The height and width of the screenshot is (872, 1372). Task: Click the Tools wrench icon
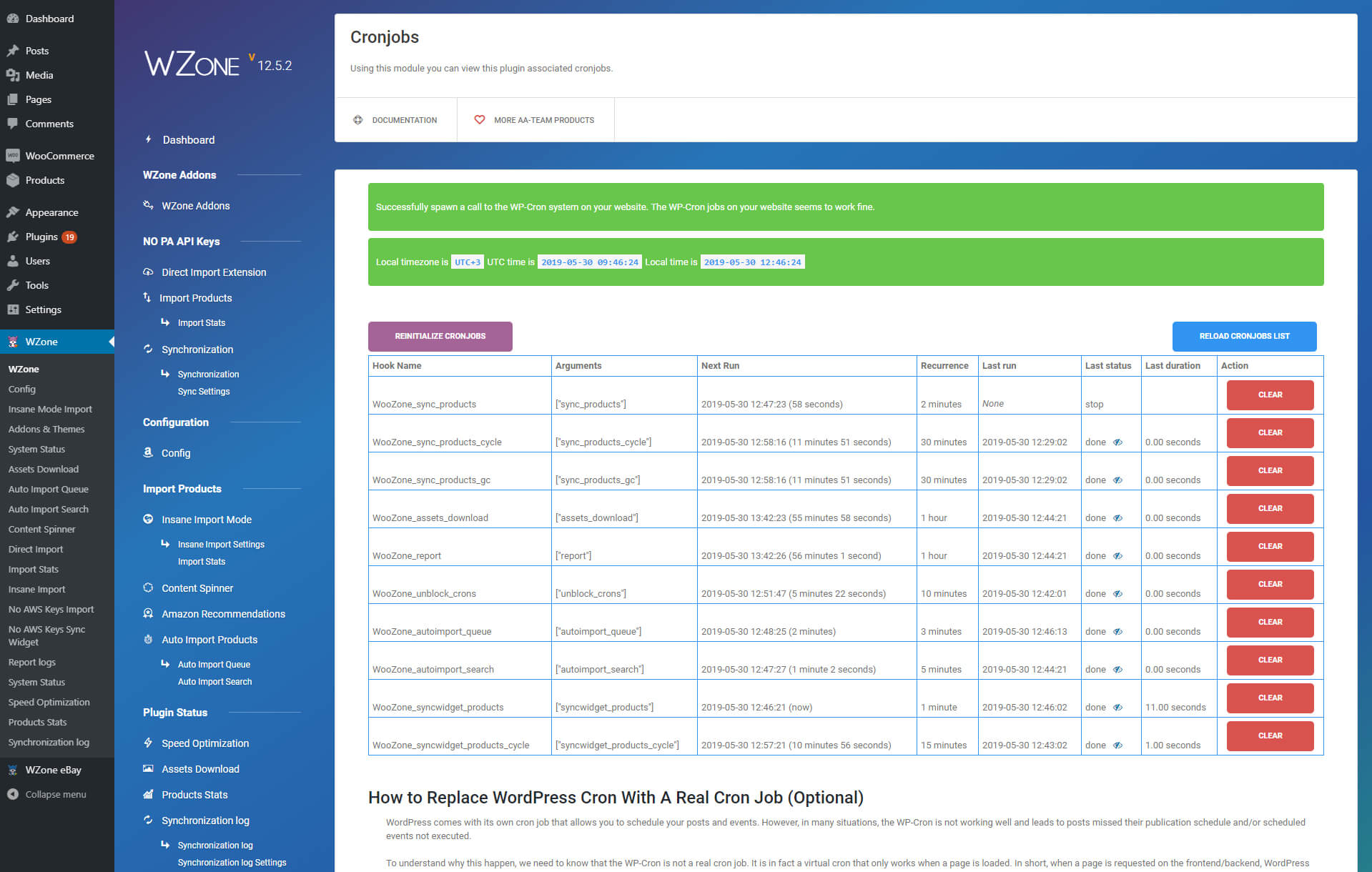pos(13,285)
